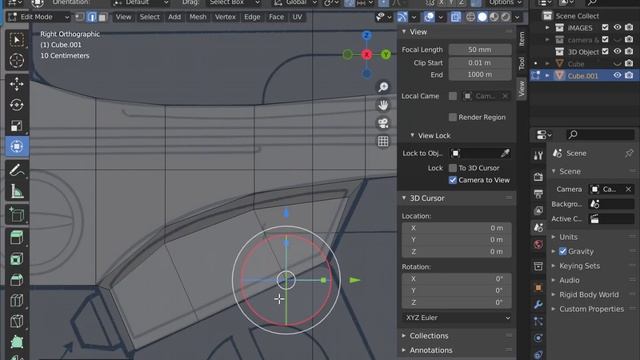The height and width of the screenshot is (360, 640).
Task: Select the Inset Faces tool
Action: pos(17,259)
